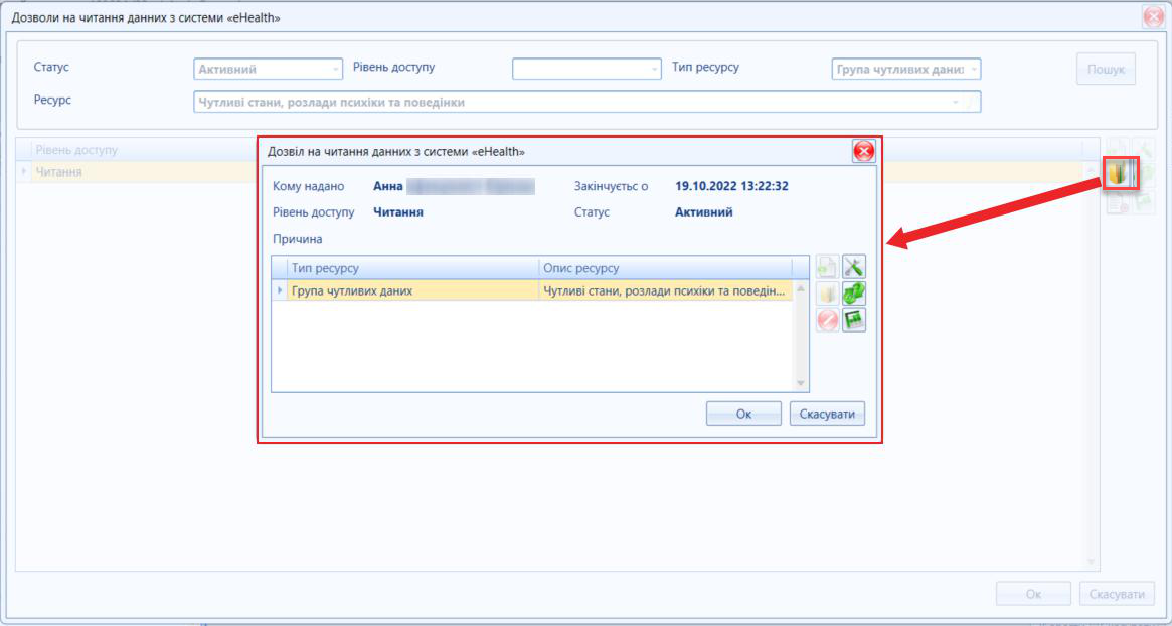Select the «Група чутливих даних» cell
Viewport: 1172px width, 626px height.
pos(413,291)
